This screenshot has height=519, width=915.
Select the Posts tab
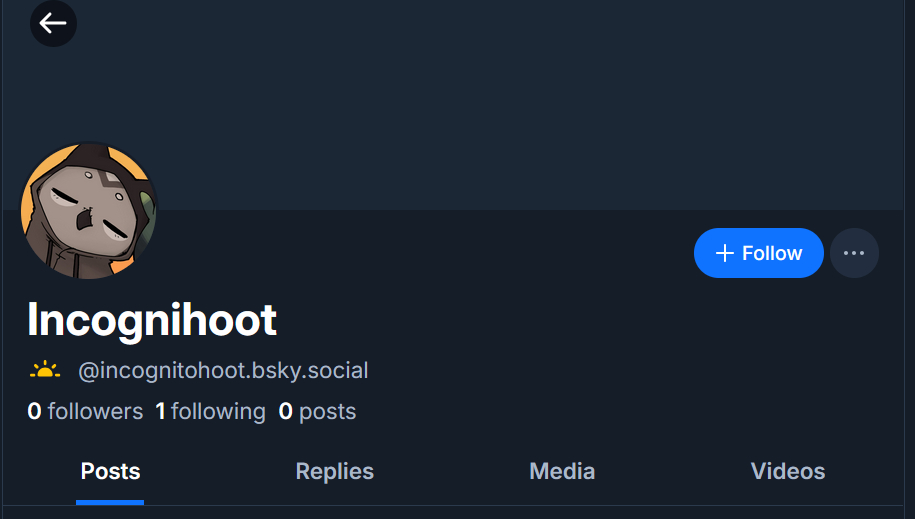click(110, 472)
